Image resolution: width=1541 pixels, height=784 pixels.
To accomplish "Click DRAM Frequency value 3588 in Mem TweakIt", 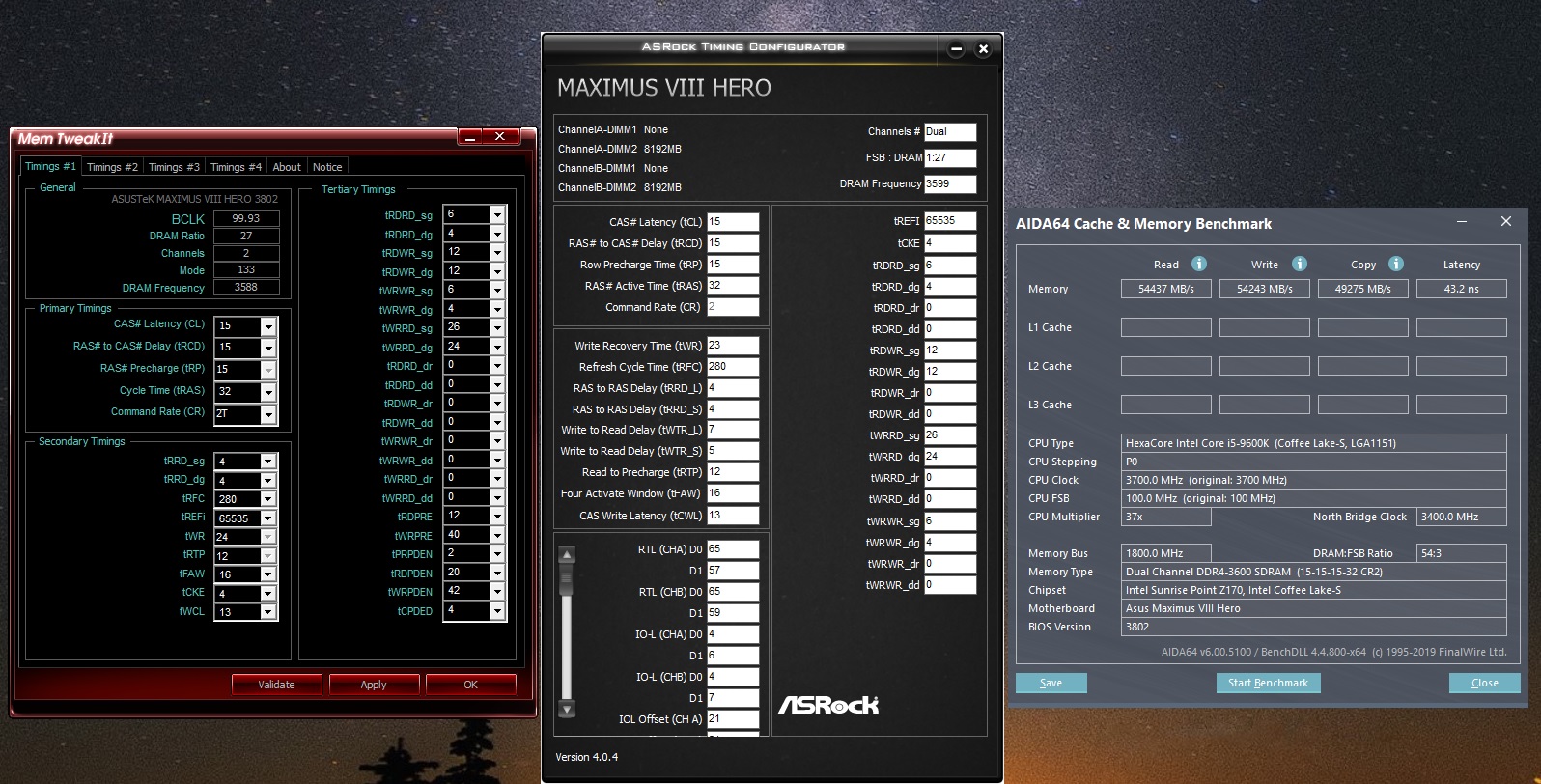I will [246, 287].
